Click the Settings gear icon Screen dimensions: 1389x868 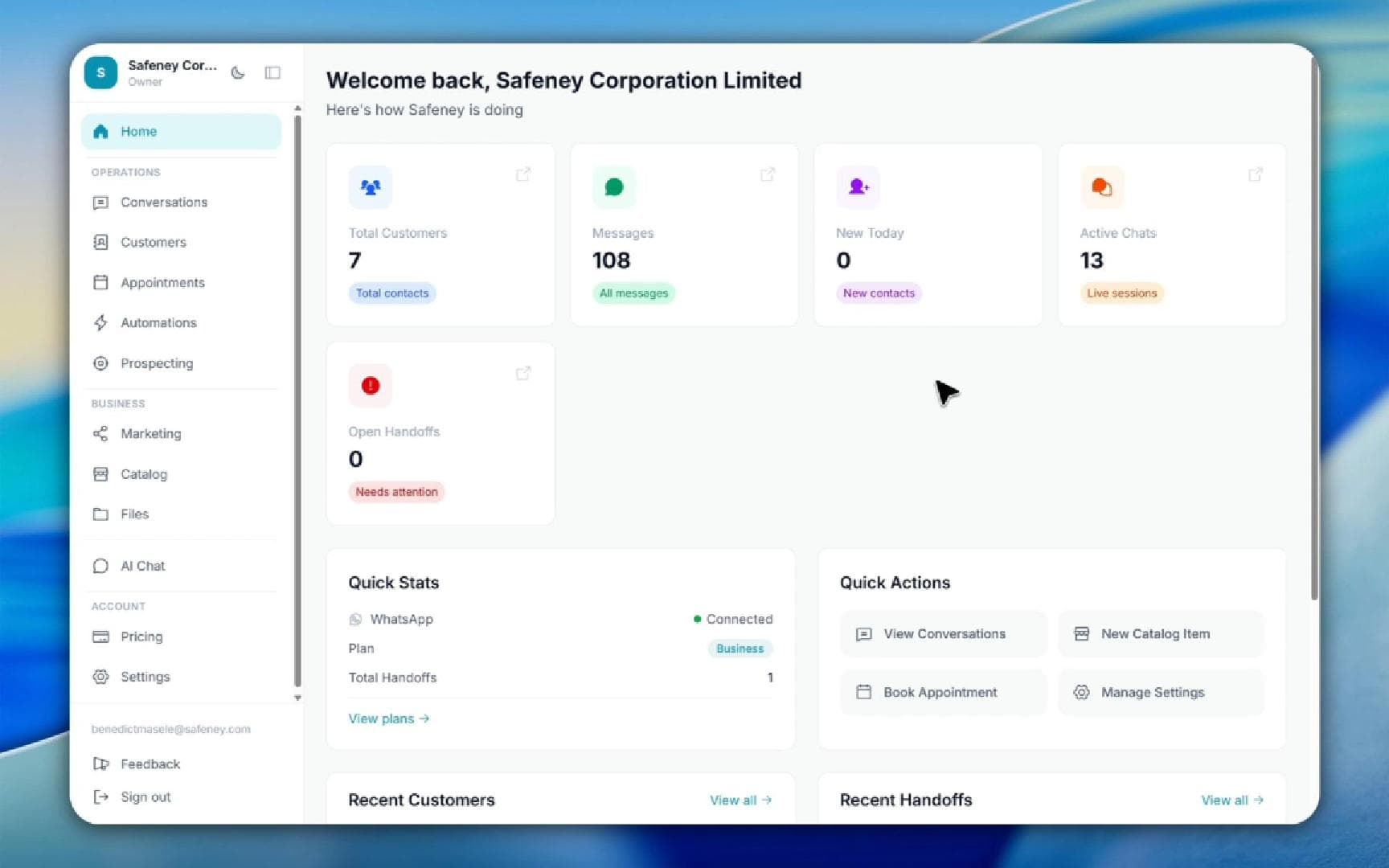pos(100,677)
